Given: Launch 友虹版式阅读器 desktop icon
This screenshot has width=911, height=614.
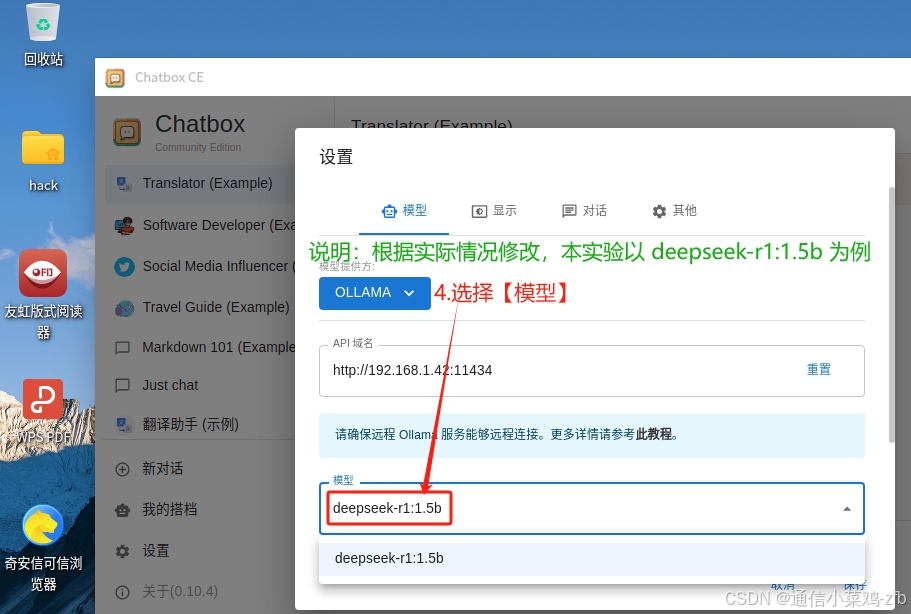Looking at the screenshot, I should (x=43, y=294).
